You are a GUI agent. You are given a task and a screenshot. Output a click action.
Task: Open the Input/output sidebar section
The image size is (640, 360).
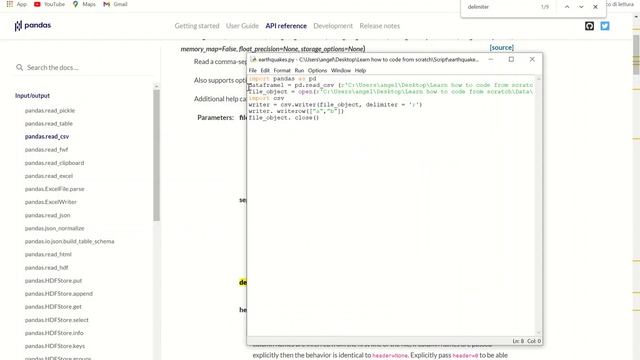[x=32, y=96]
